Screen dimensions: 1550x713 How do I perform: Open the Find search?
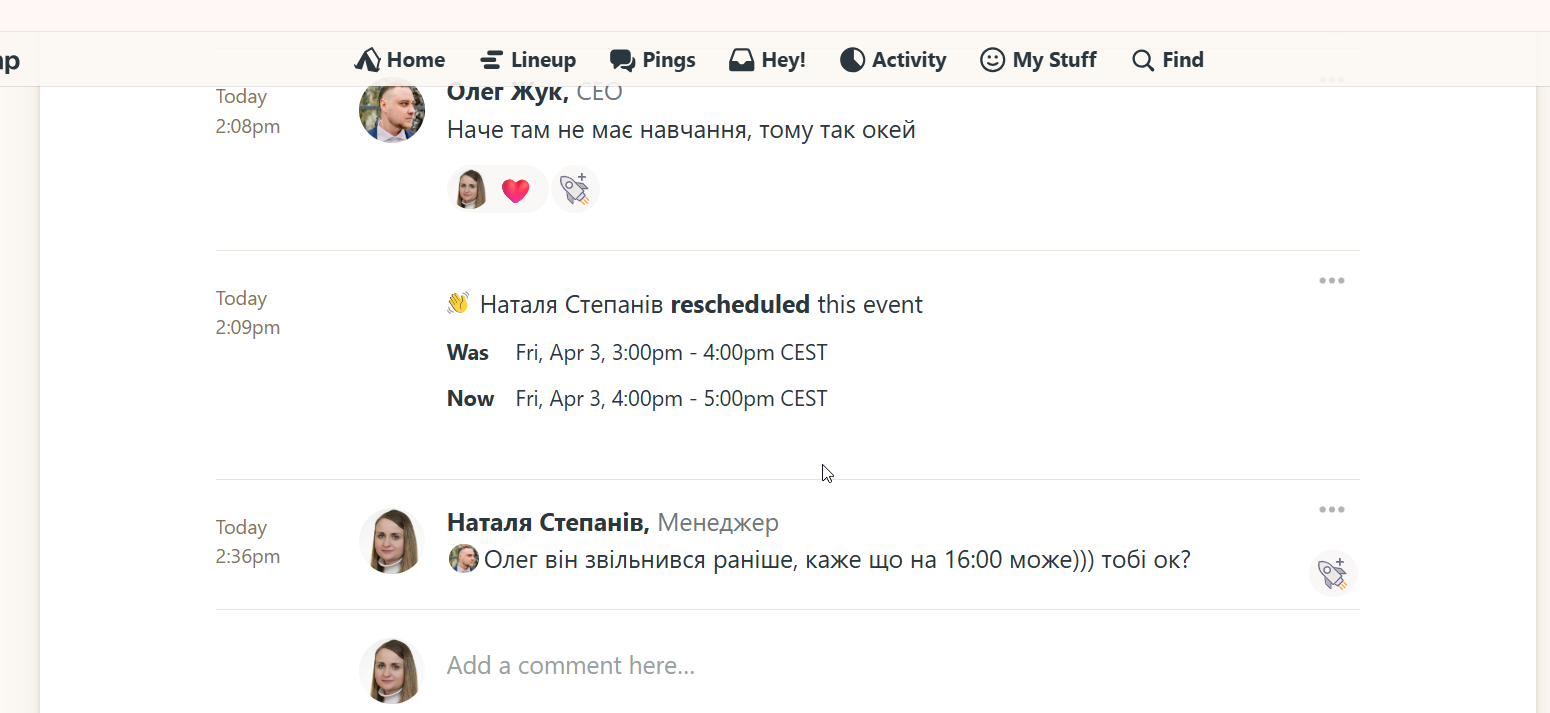click(1167, 60)
